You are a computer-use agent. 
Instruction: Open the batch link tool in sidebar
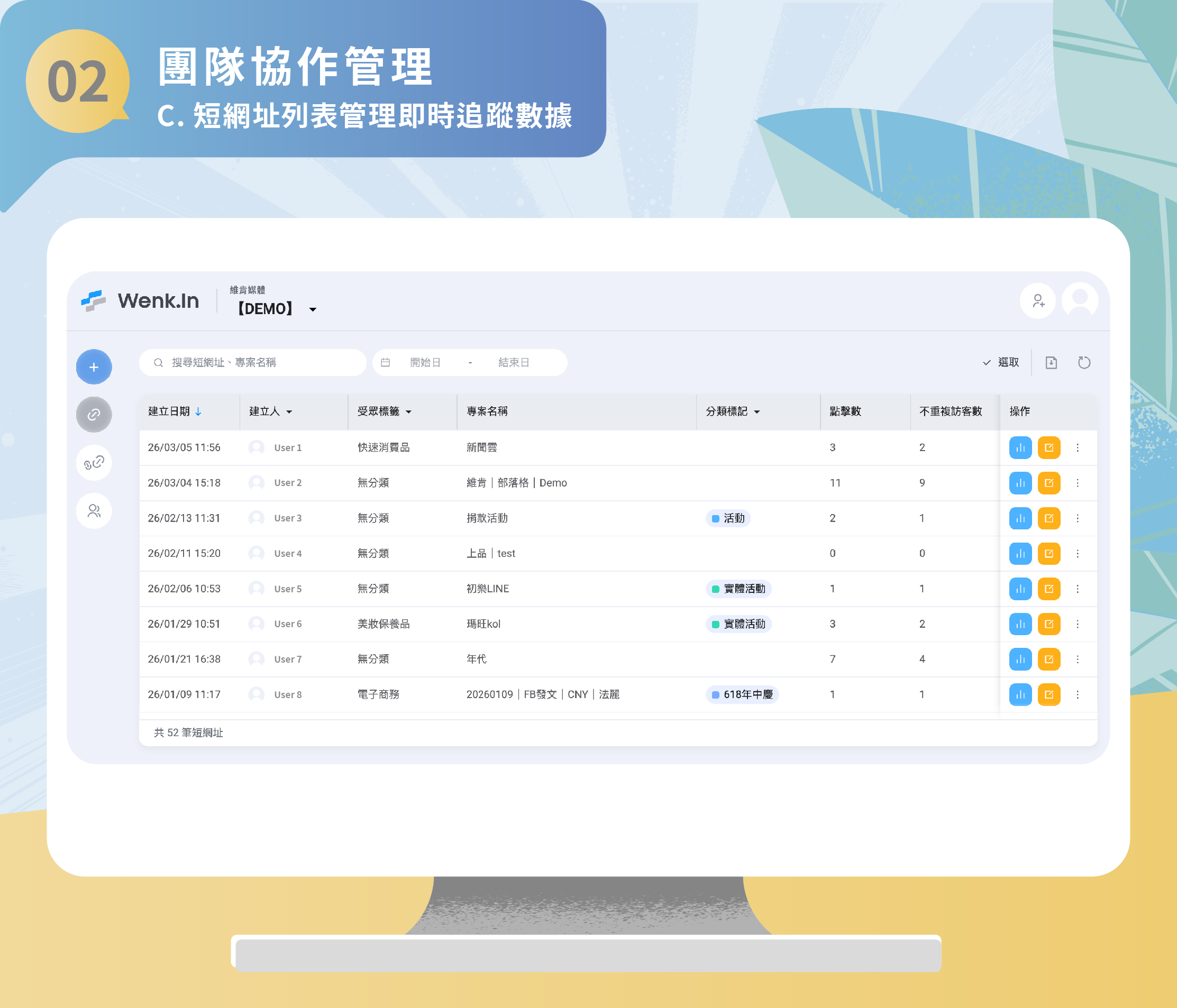(x=94, y=462)
